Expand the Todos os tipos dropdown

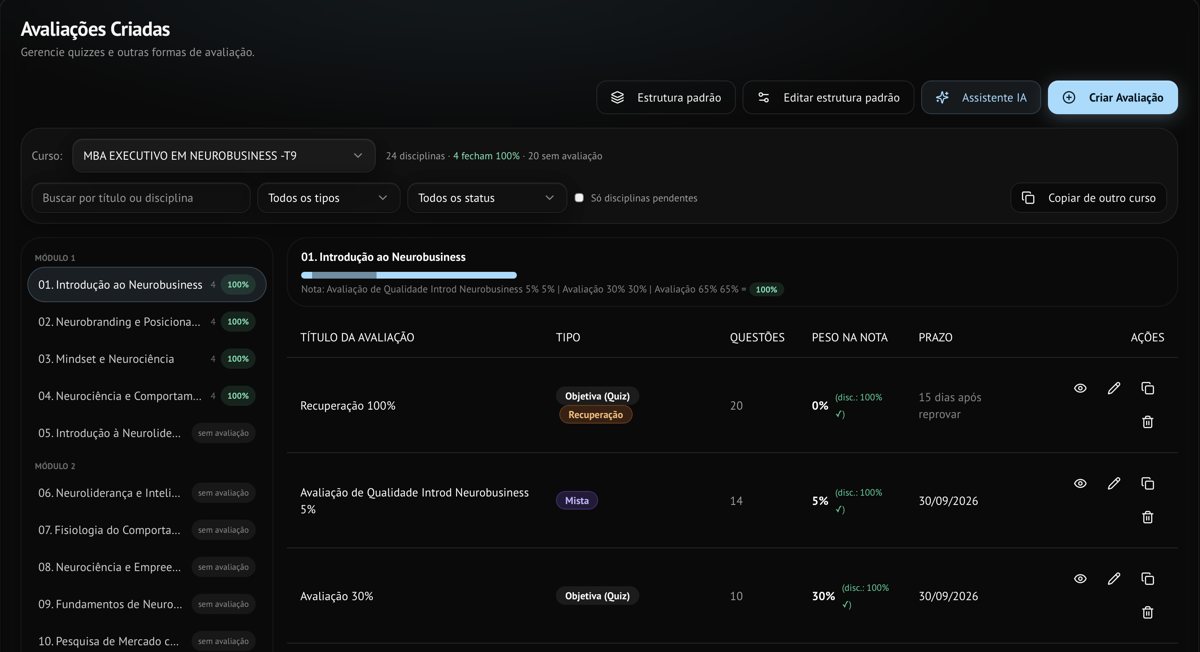329,198
